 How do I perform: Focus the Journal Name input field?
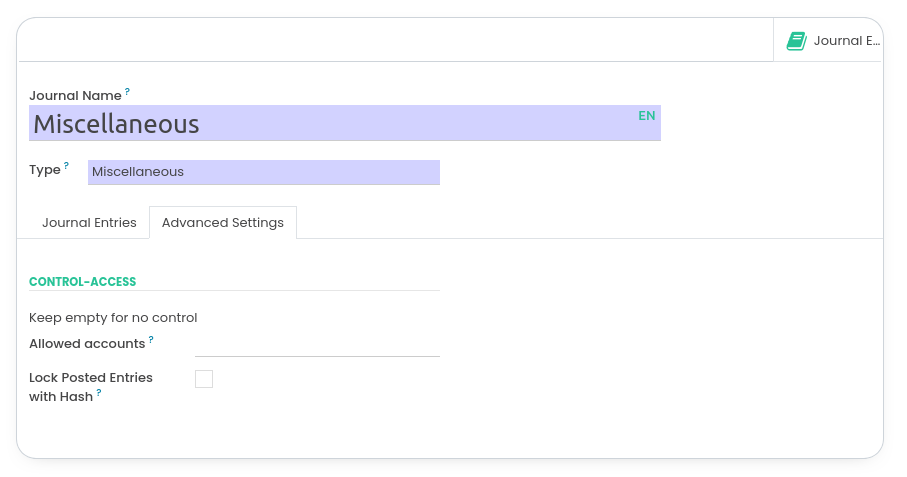(x=330, y=124)
